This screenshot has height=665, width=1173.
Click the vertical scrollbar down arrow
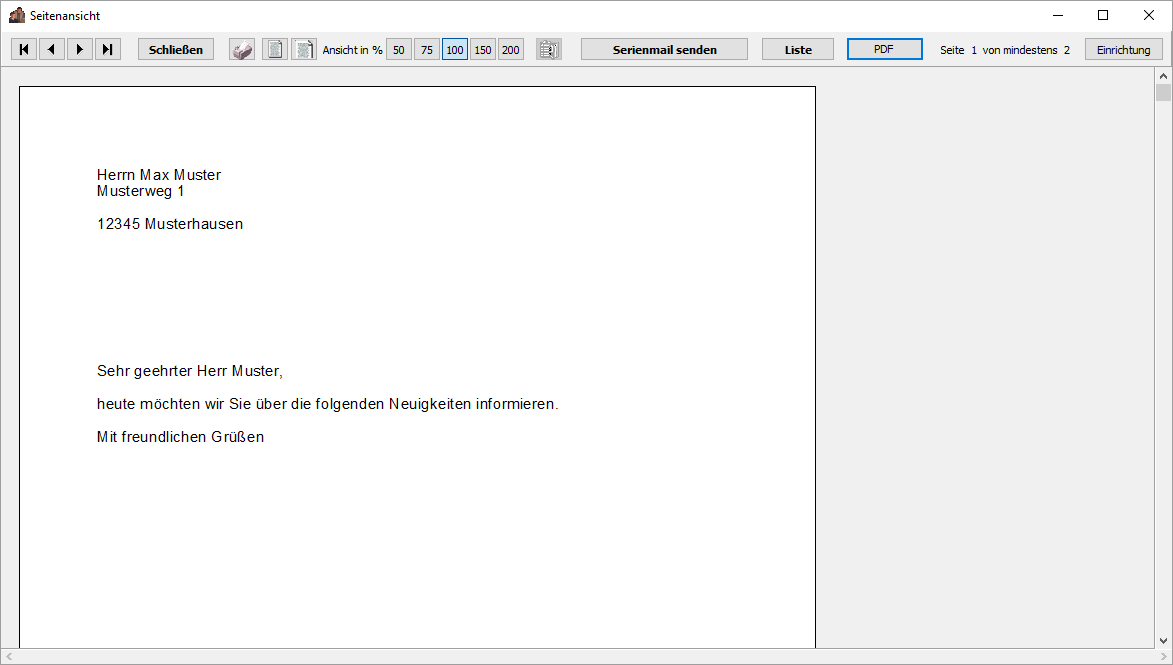(1163, 640)
